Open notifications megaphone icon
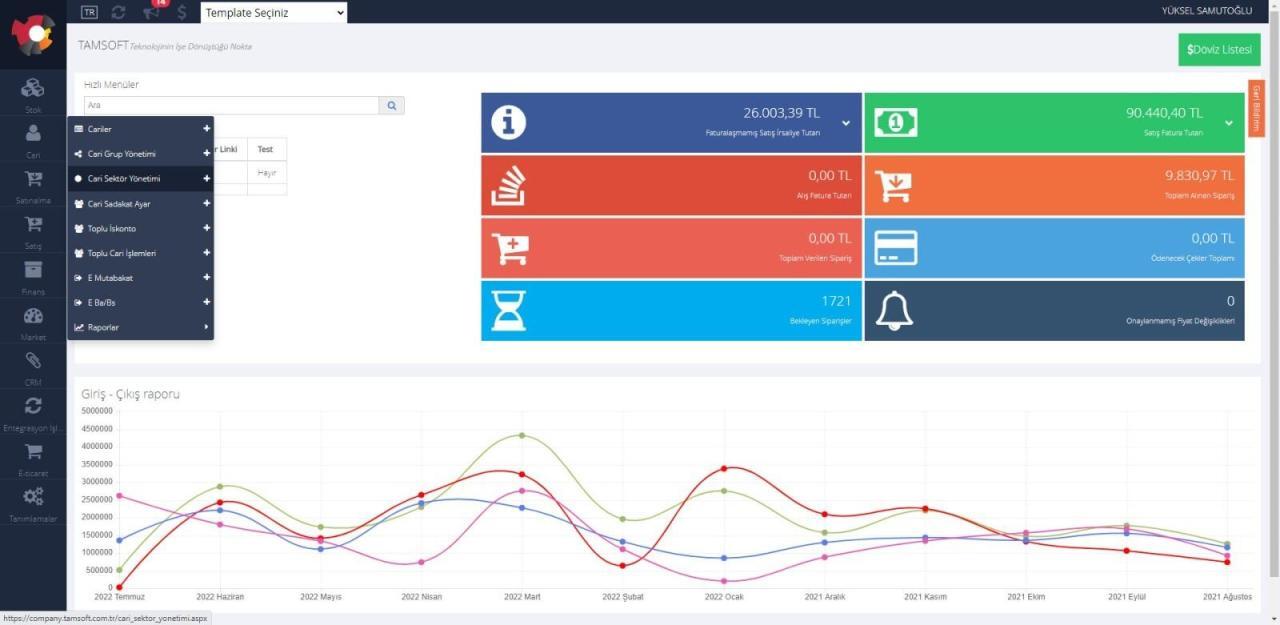Image resolution: width=1280 pixels, height=625 pixels. [x=151, y=12]
